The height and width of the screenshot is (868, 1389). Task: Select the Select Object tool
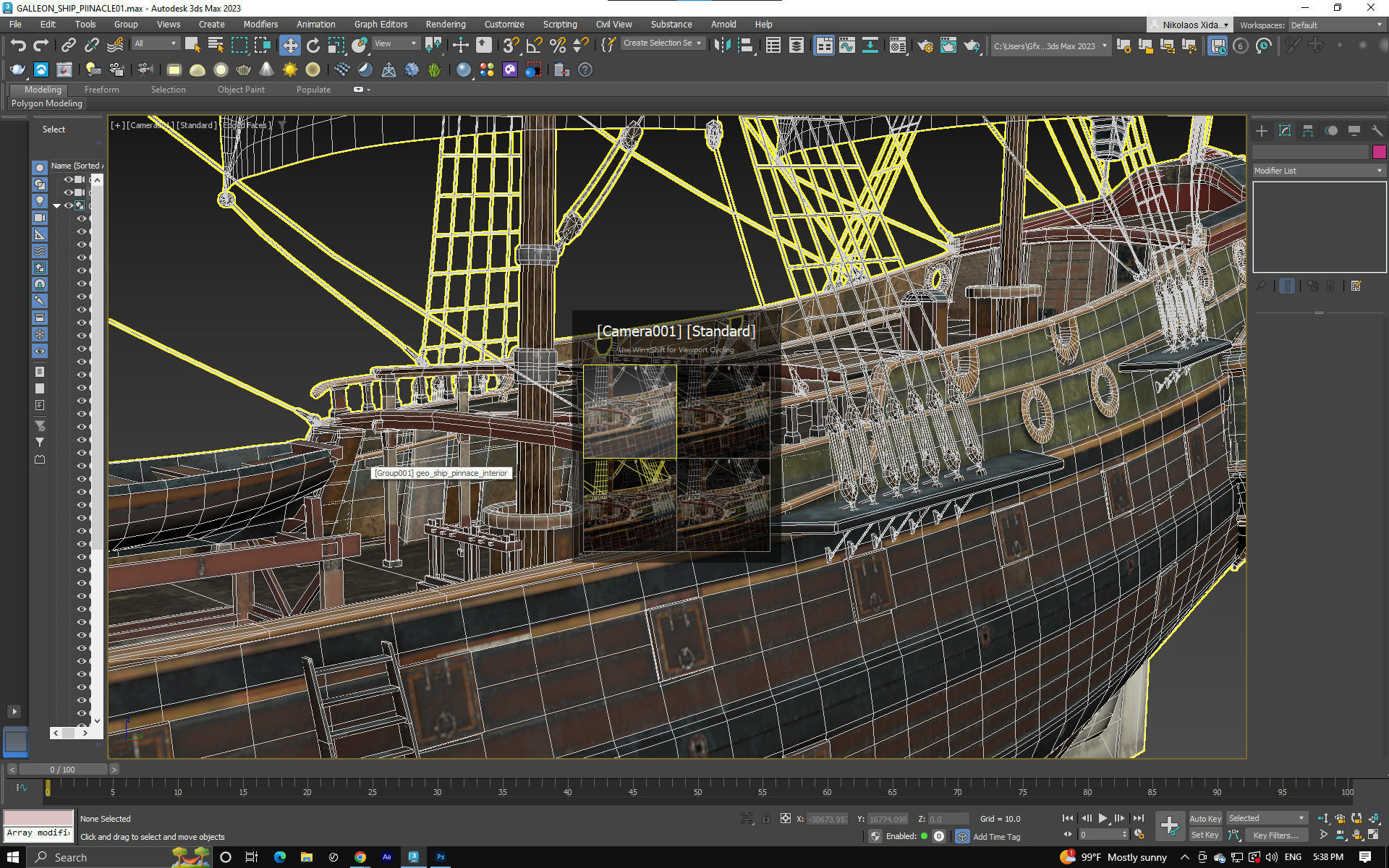click(192, 46)
